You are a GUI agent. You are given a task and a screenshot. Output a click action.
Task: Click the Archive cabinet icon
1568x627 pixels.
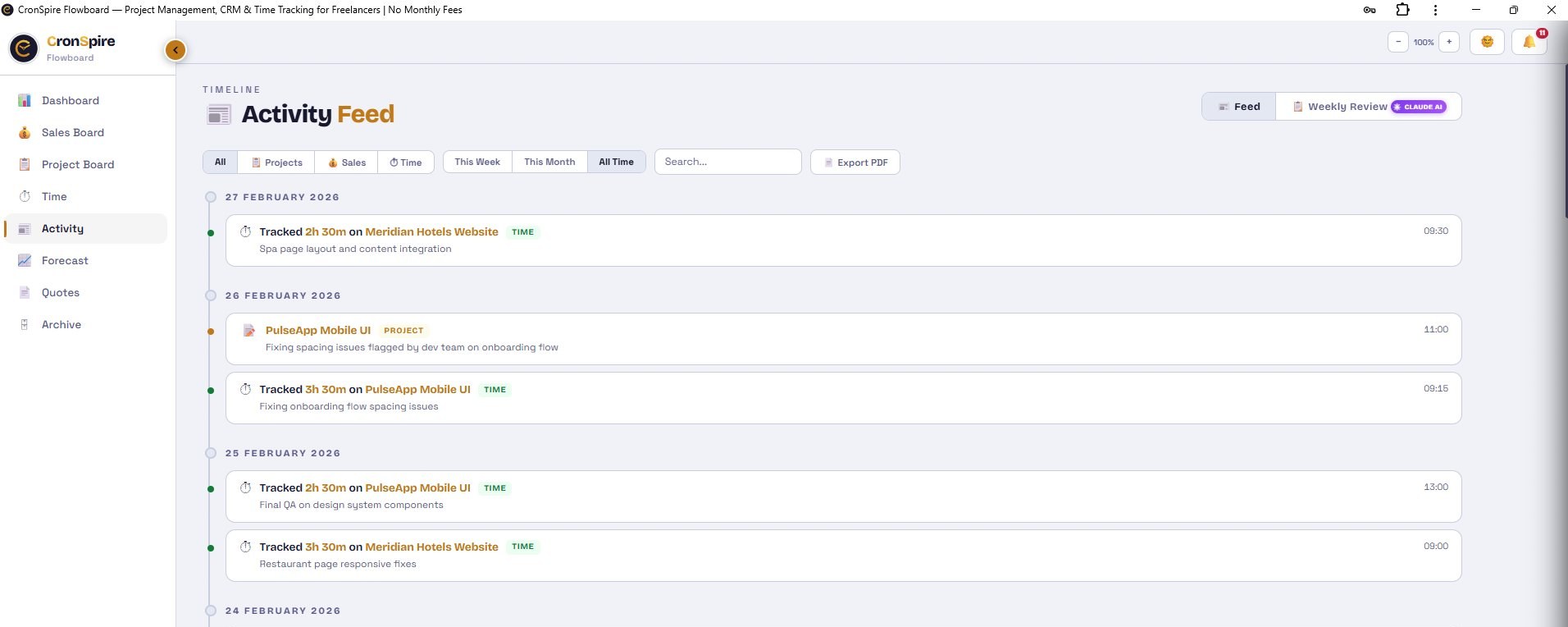25,324
